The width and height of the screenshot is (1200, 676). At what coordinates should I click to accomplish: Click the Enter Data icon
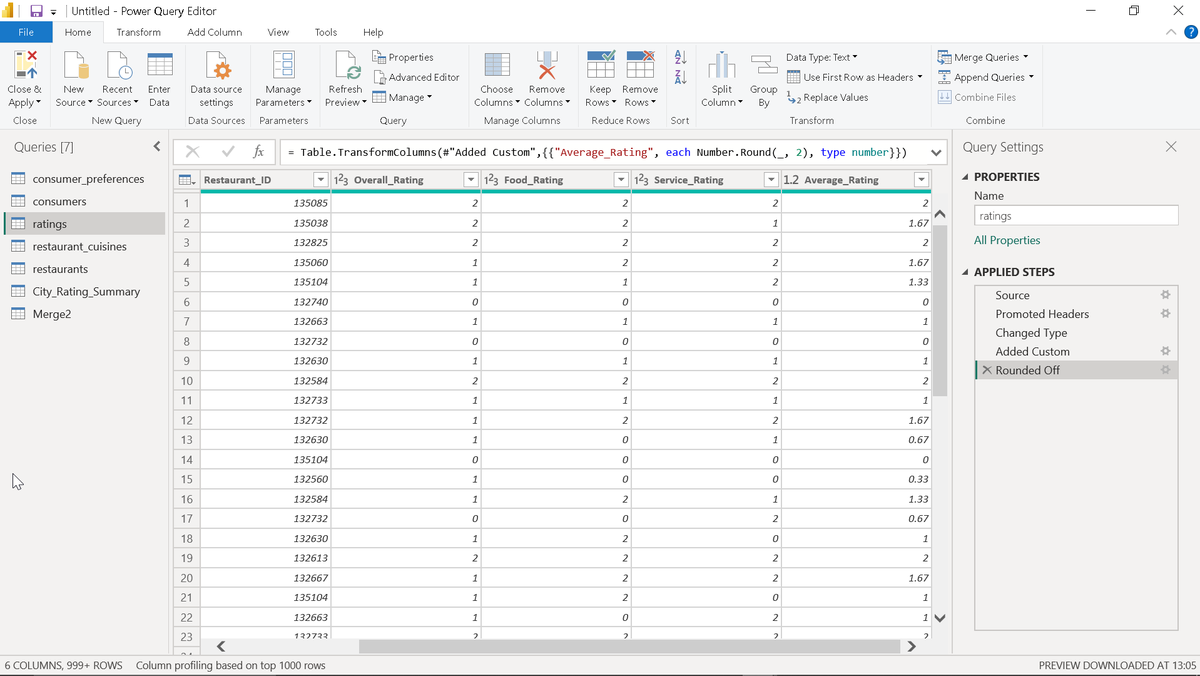tap(159, 65)
